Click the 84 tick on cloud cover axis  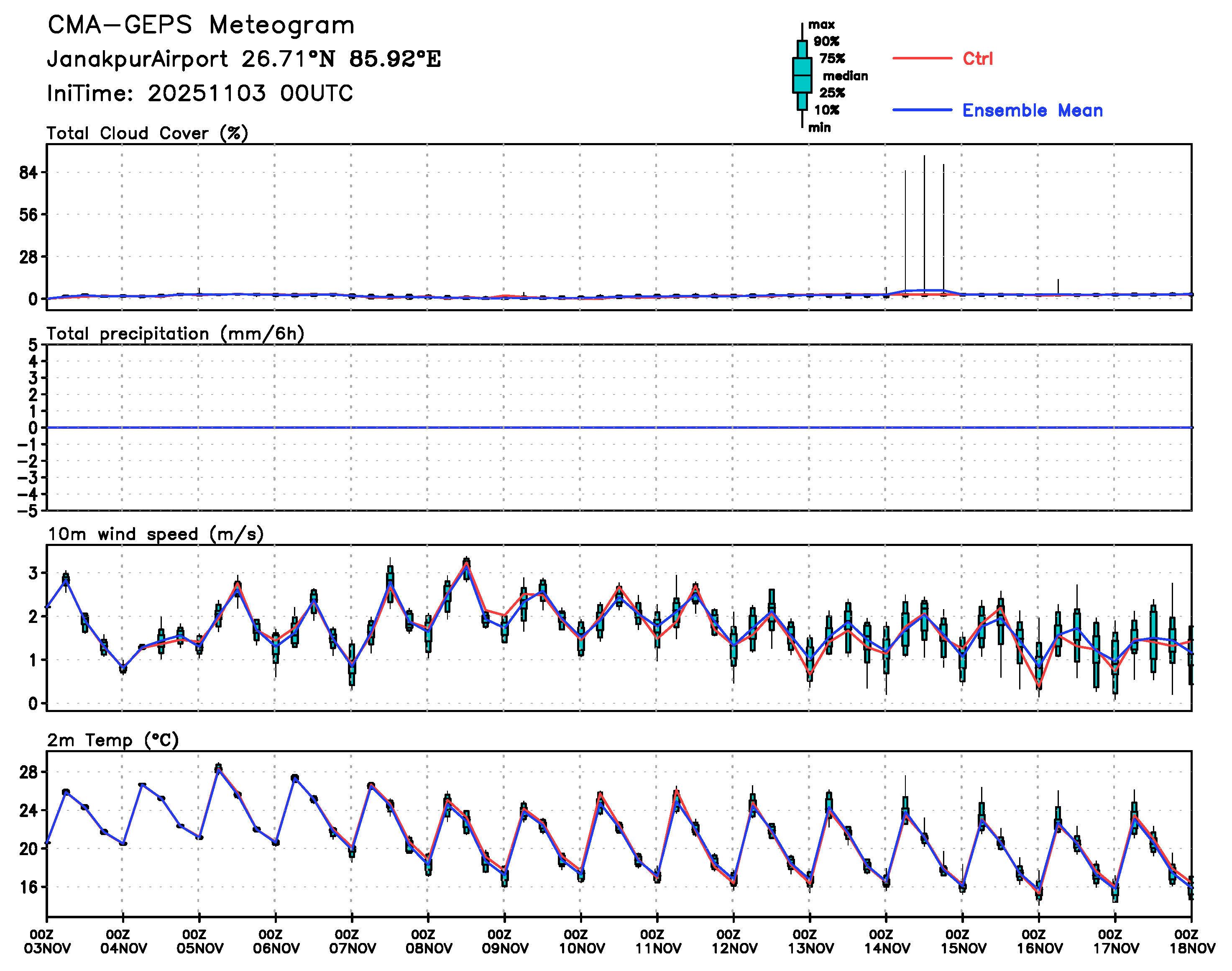click(x=28, y=173)
